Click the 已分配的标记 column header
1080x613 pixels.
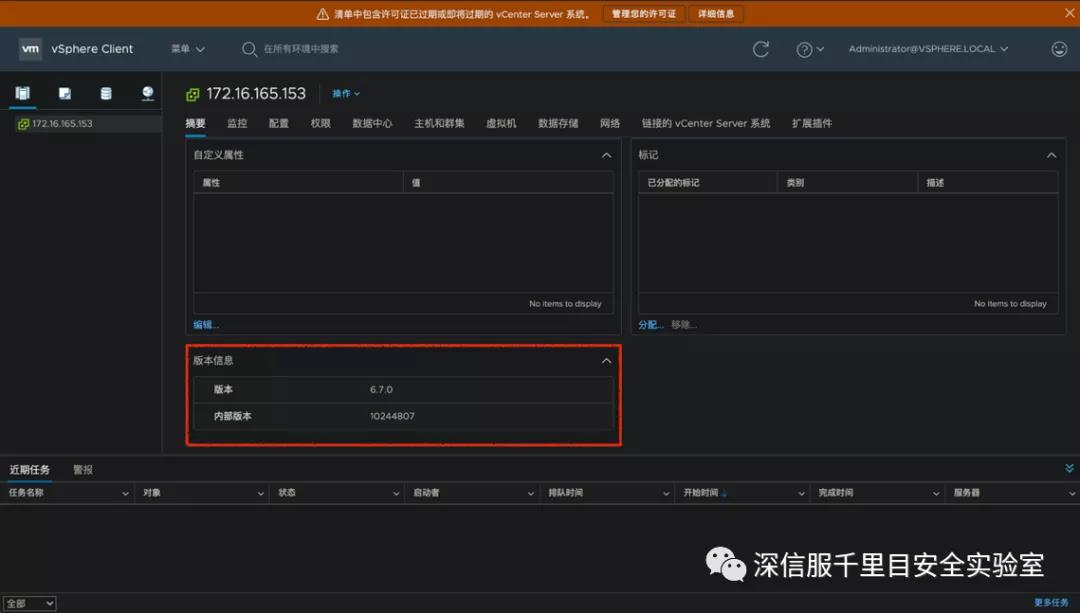[x=673, y=183]
